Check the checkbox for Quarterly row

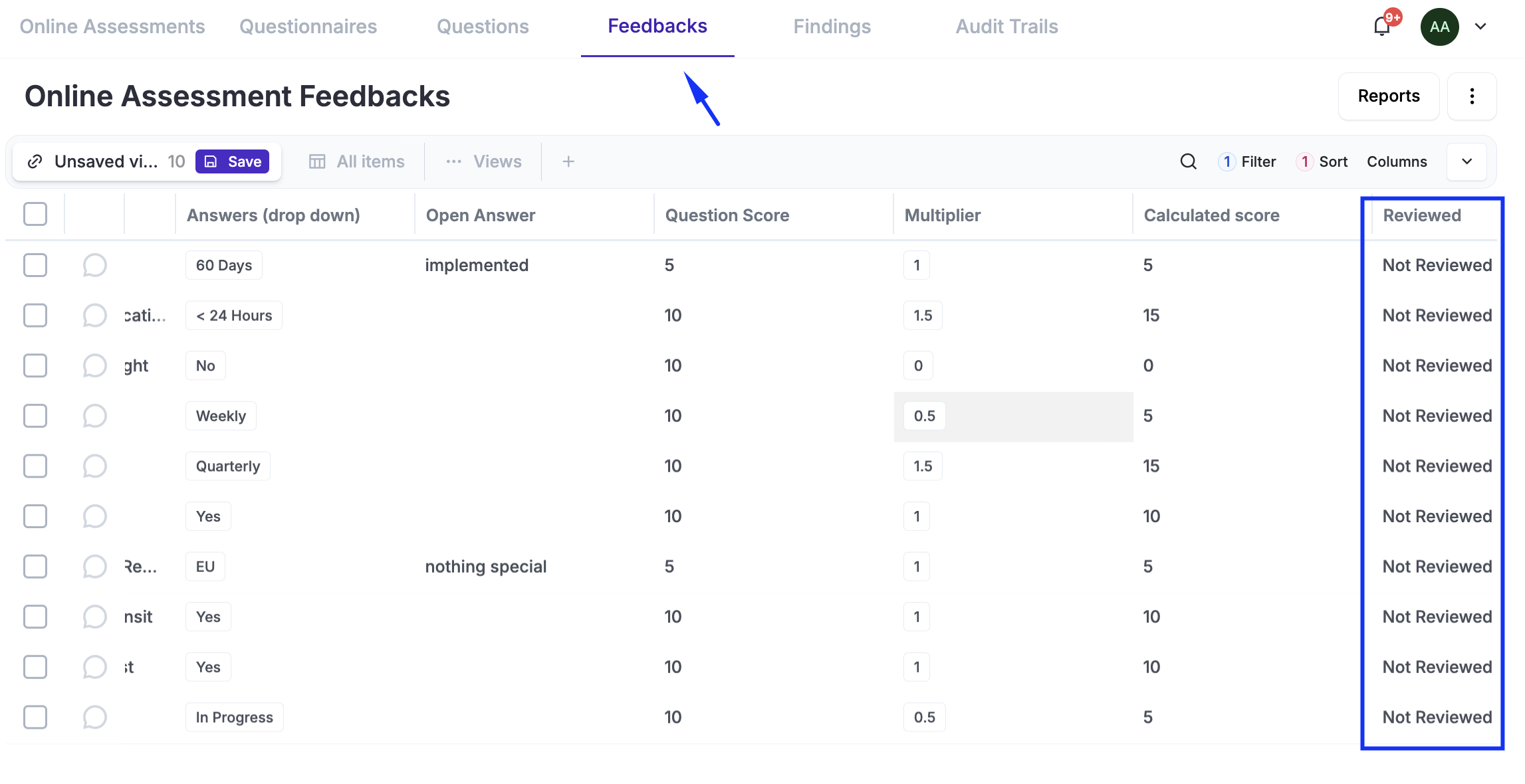(35, 466)
